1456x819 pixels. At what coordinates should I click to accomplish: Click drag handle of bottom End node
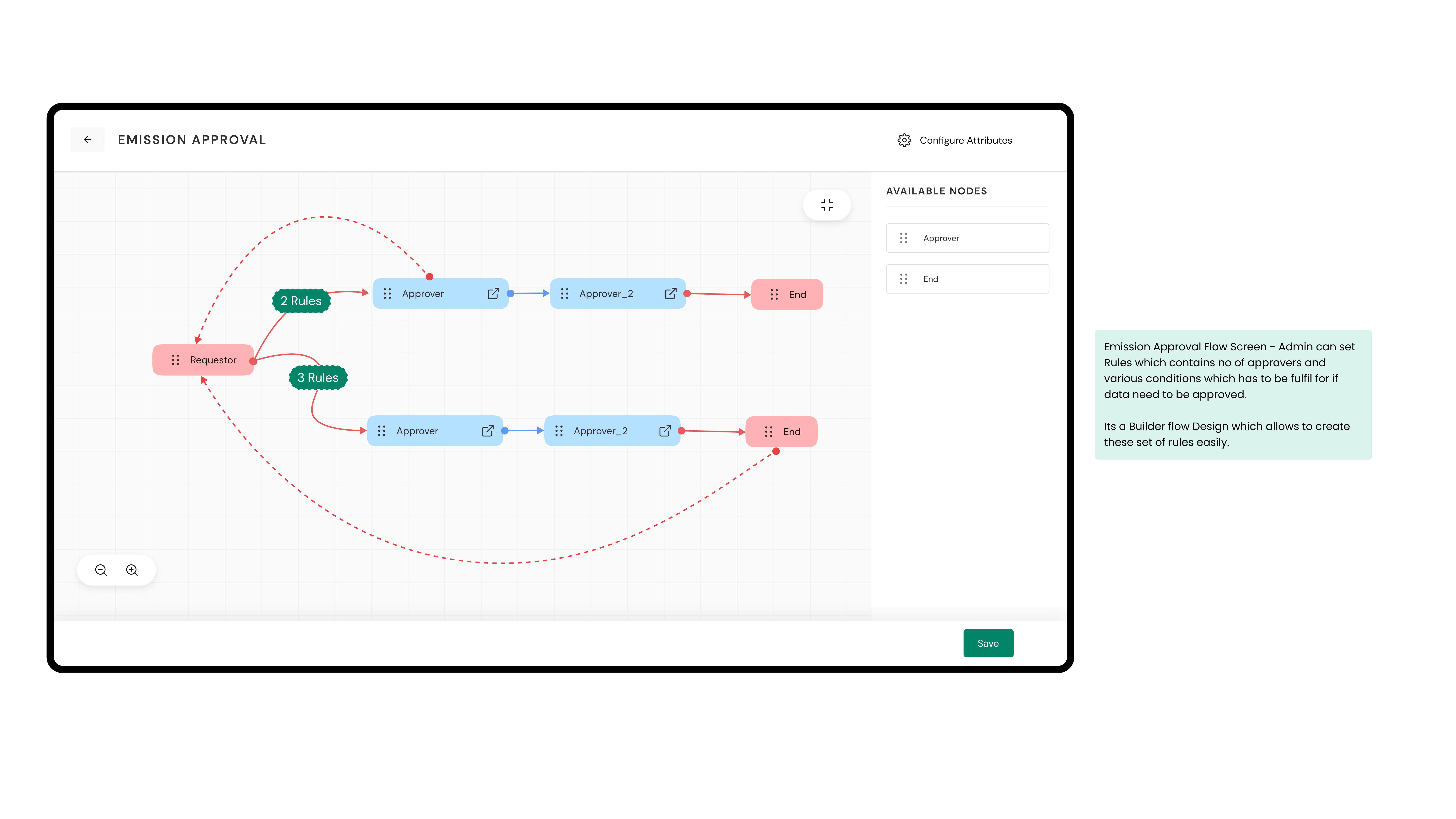click(x=769, y=432)
